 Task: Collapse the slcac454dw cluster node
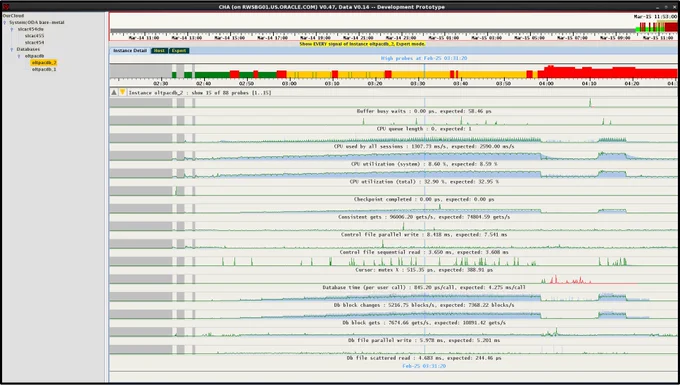click(12, 29)
